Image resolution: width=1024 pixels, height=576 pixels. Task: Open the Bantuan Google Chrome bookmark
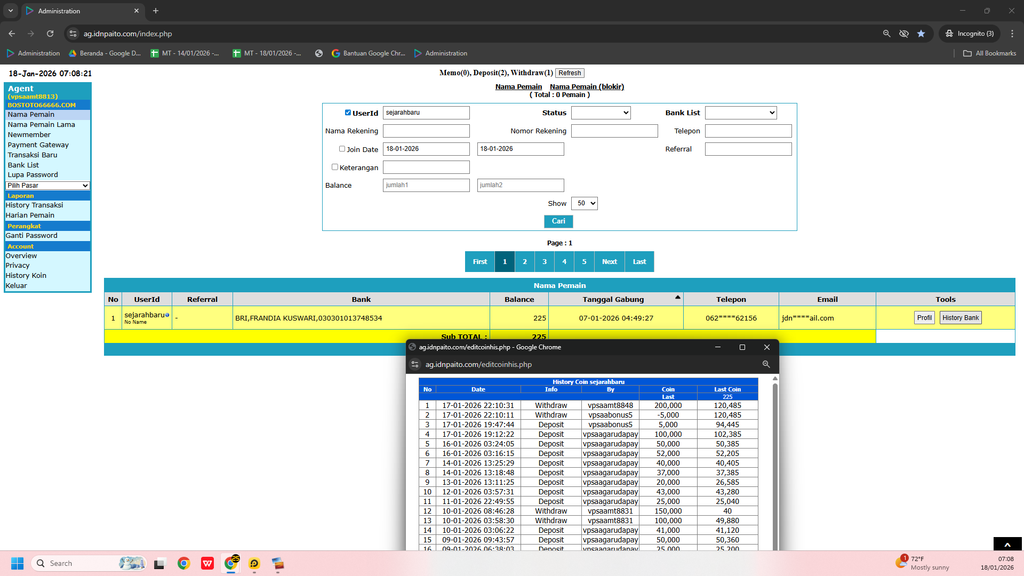point(368,53)
